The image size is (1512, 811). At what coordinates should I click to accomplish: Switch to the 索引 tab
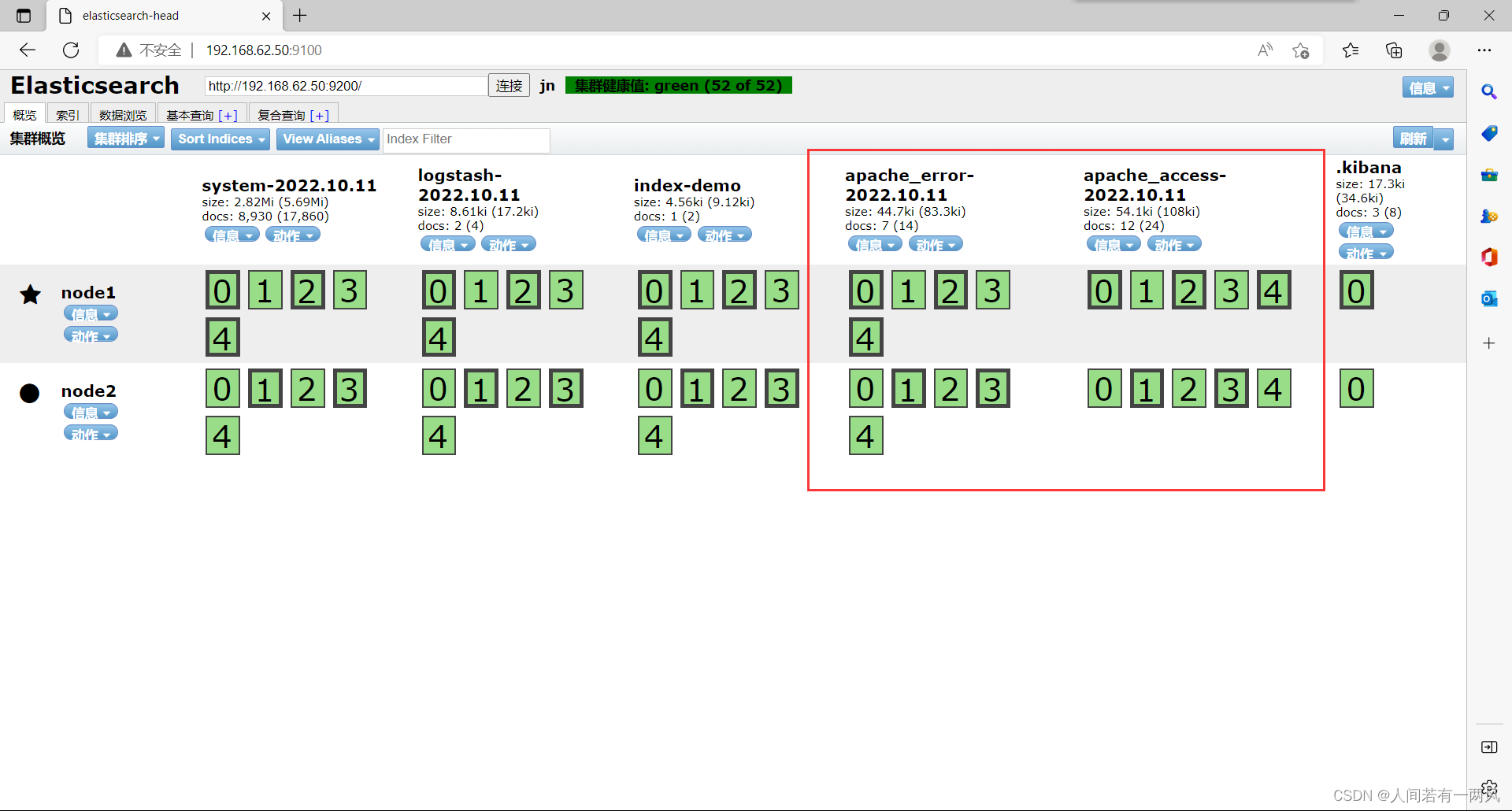(68, 114)
